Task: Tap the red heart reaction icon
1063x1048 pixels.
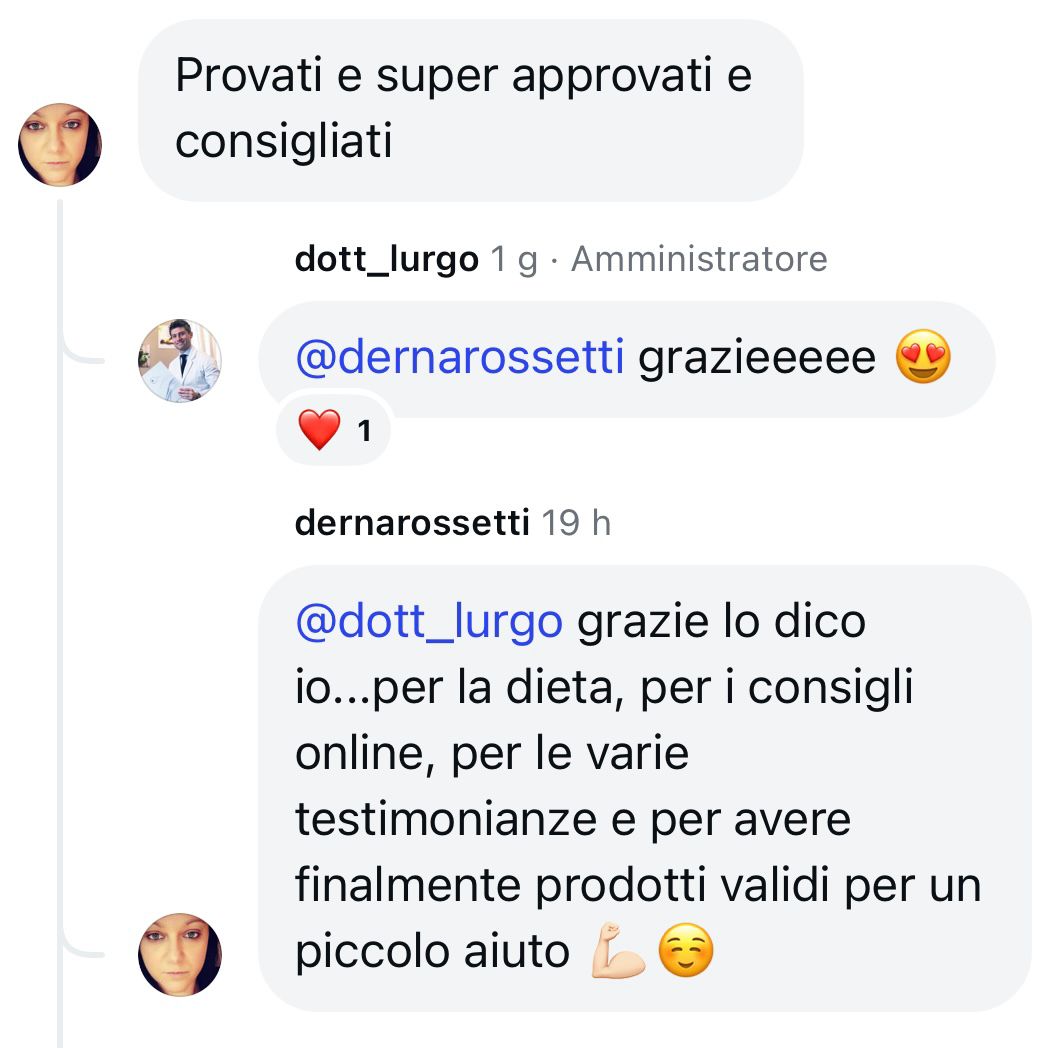Action: coord(319,430)
